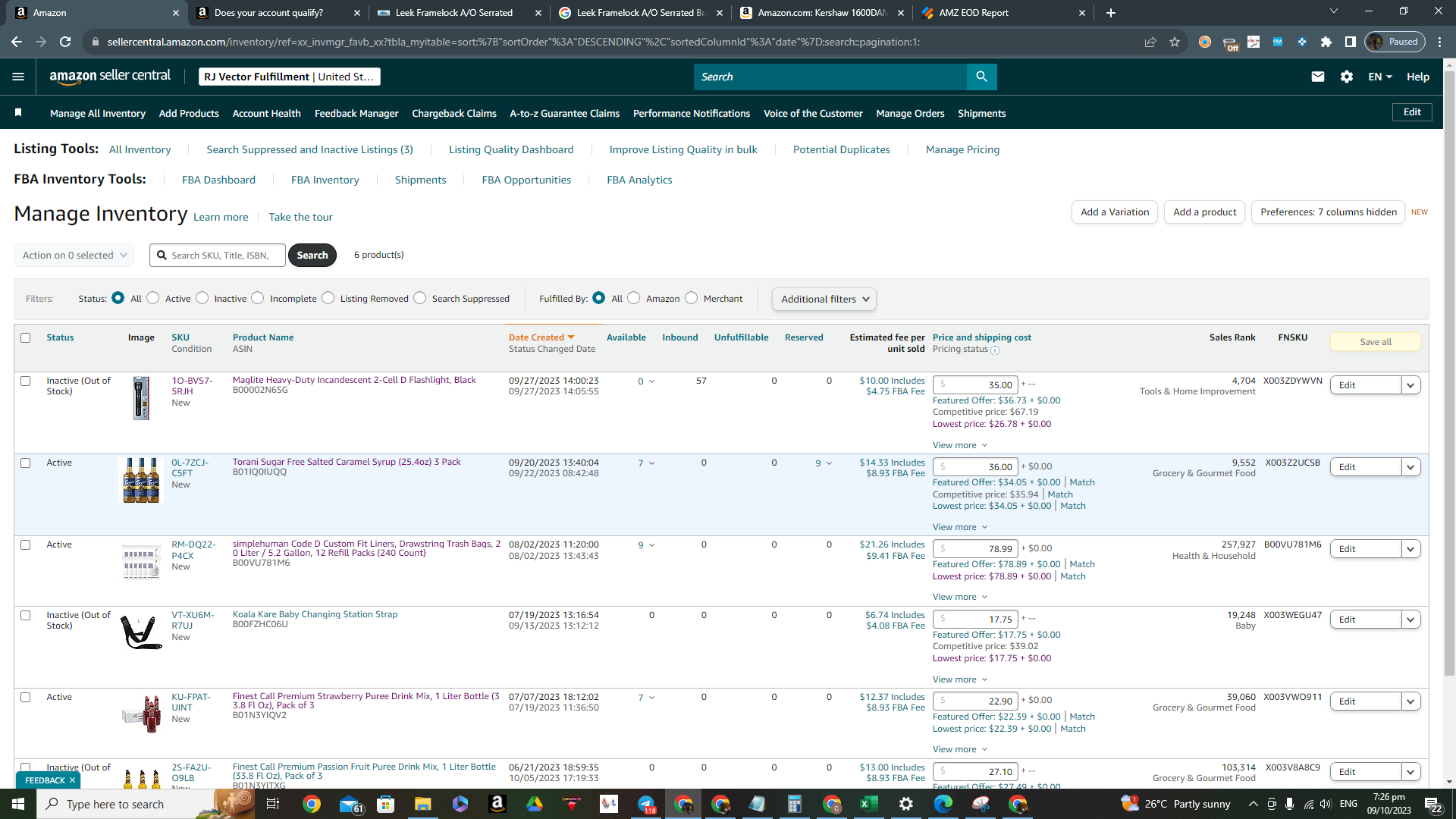Open Edit dropdown arrow for Torani row

(x=1410, y=467)
